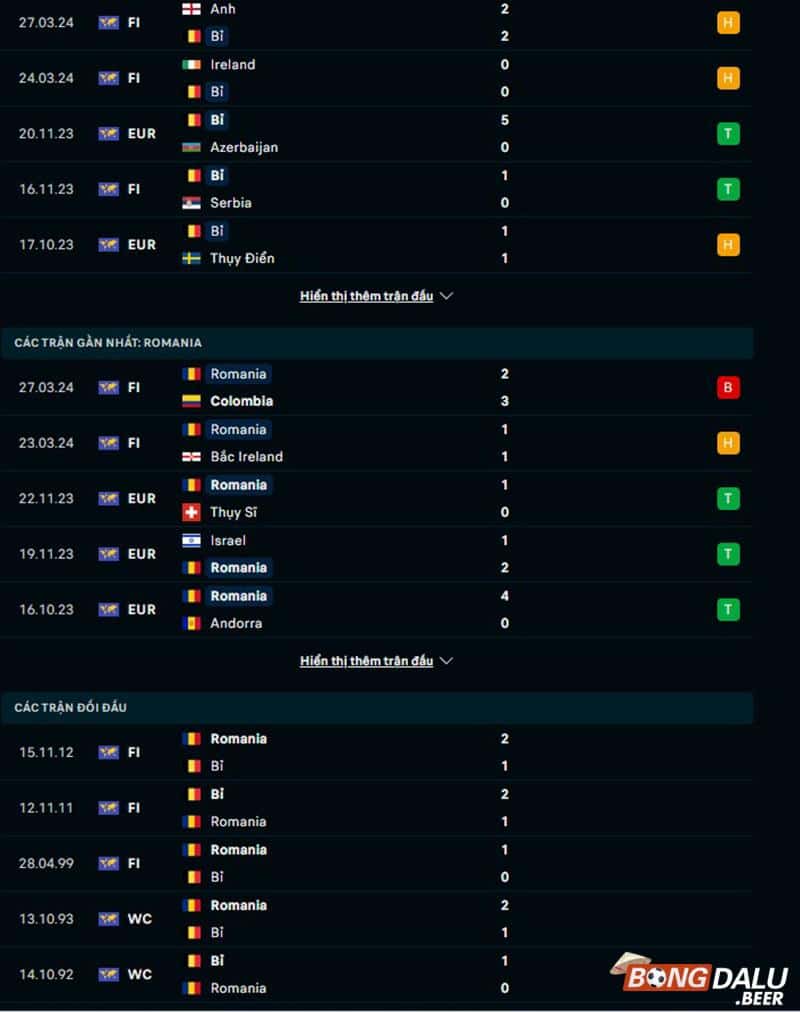This screenshot has width=800, height=1012.
Task: Click the orange H badge for Ireland match
Action: [x=728, y=78]
